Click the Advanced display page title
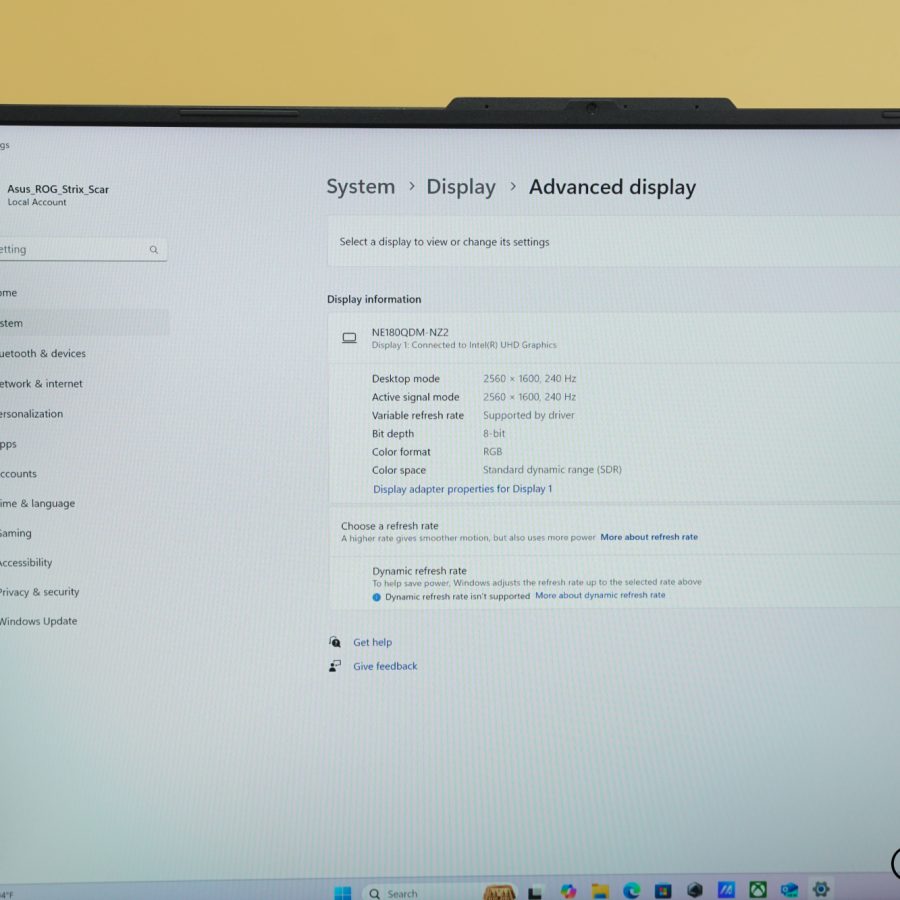 (612, 187)
